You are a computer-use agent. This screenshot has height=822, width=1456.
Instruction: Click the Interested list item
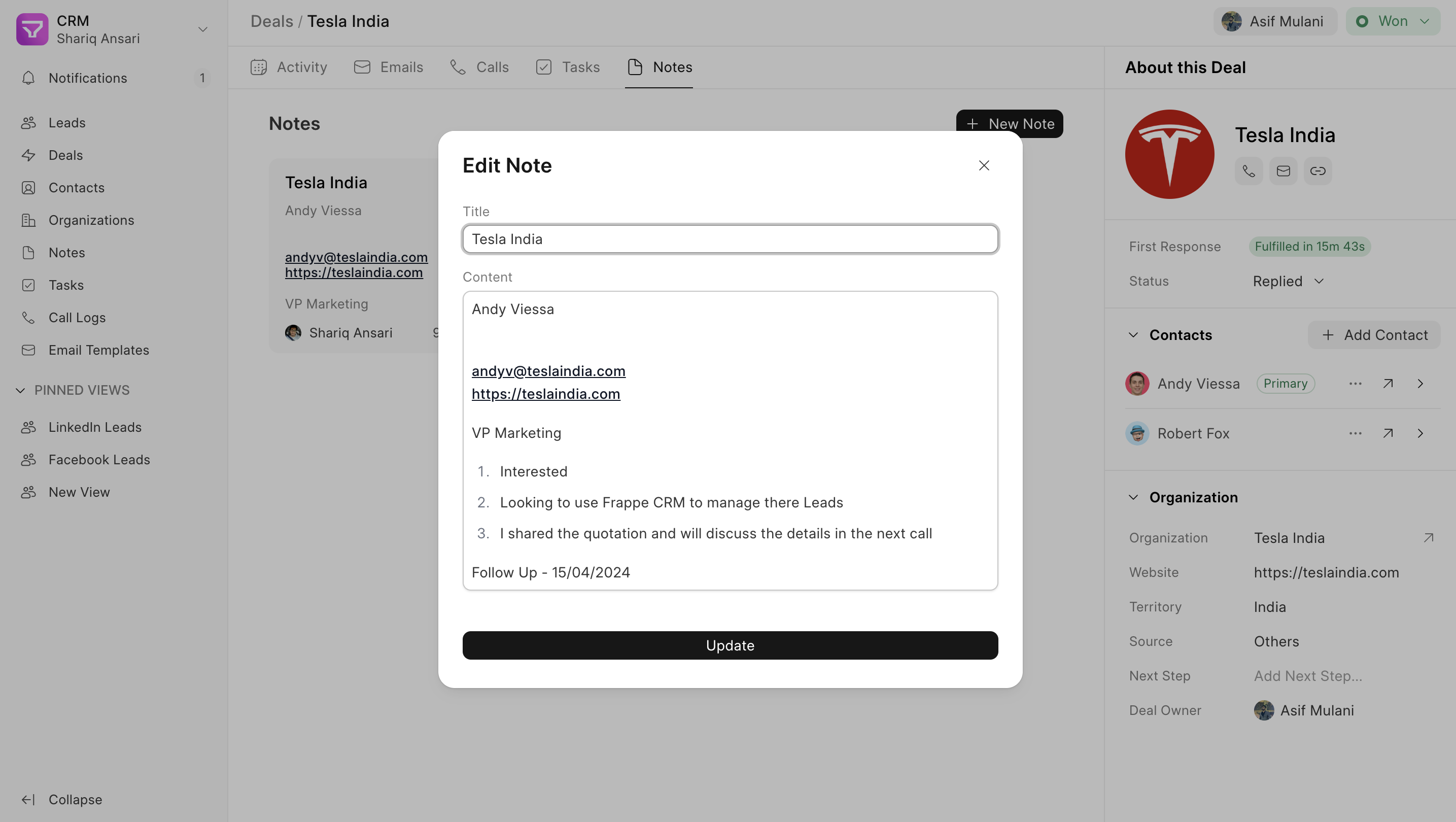[534, 472]
